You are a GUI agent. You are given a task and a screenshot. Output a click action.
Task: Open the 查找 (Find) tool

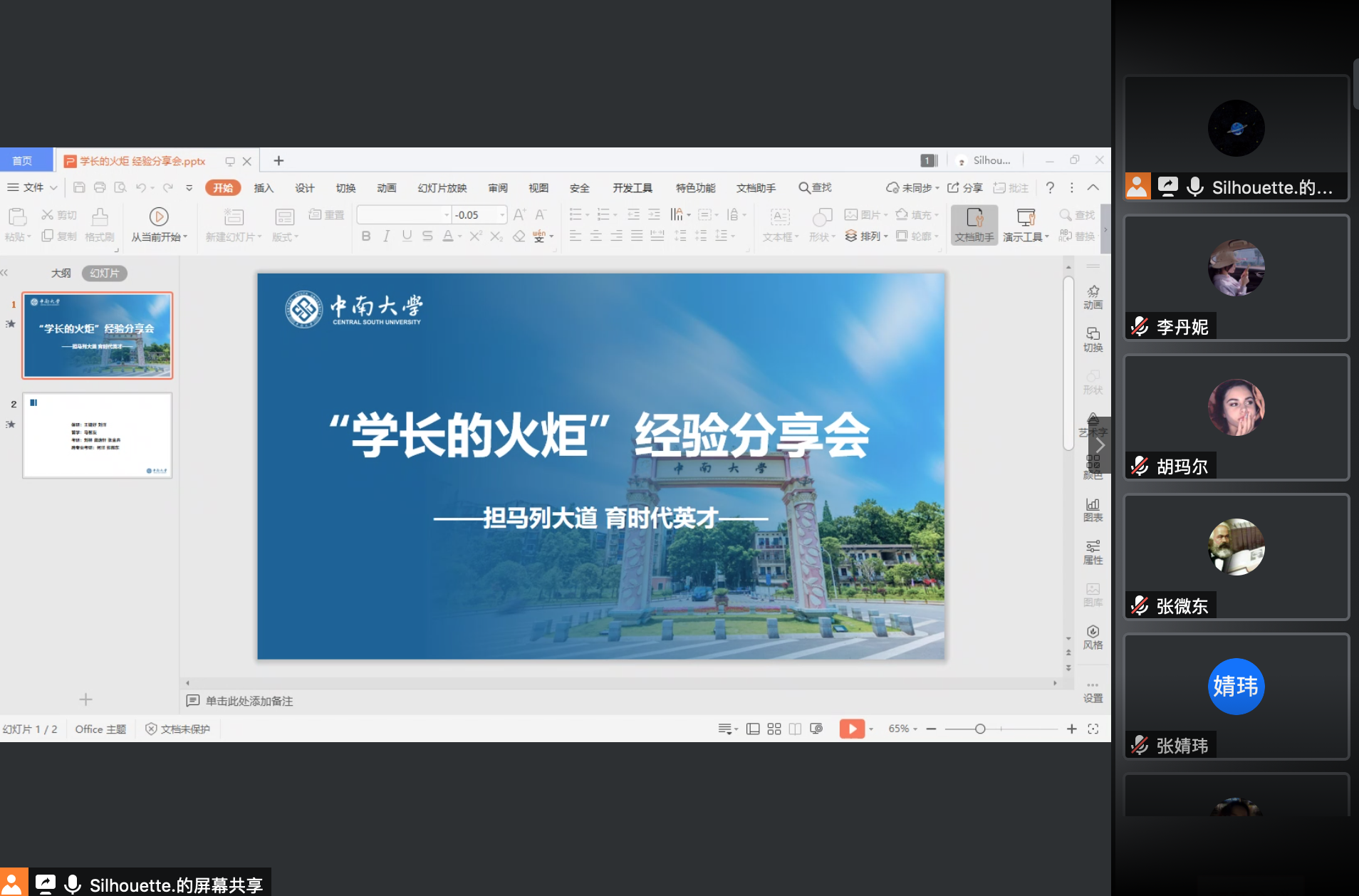click(x=1076, y=214)
